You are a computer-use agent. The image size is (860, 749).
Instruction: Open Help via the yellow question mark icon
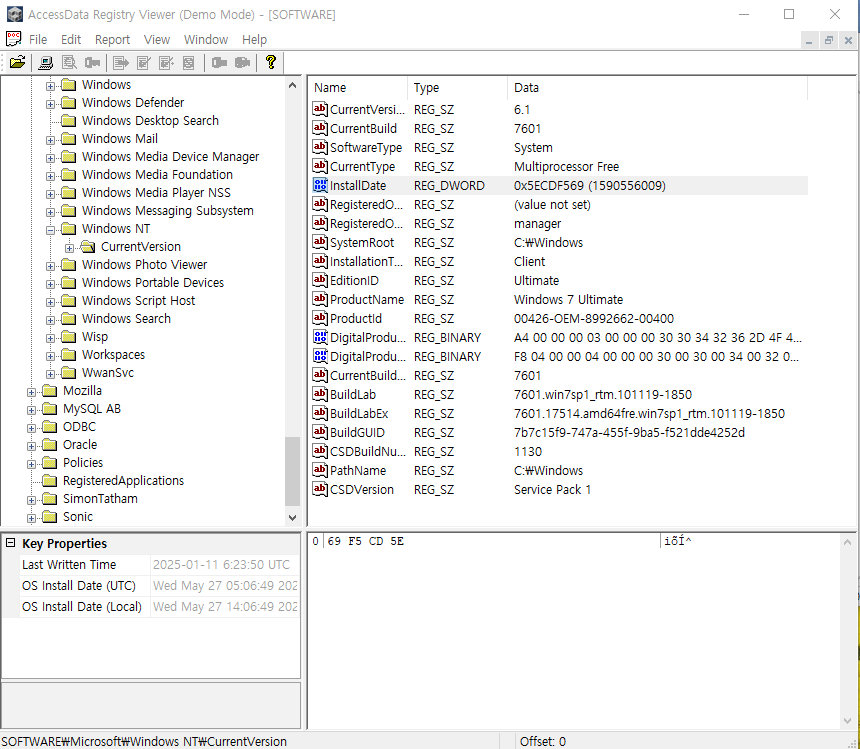coord(270,63)
